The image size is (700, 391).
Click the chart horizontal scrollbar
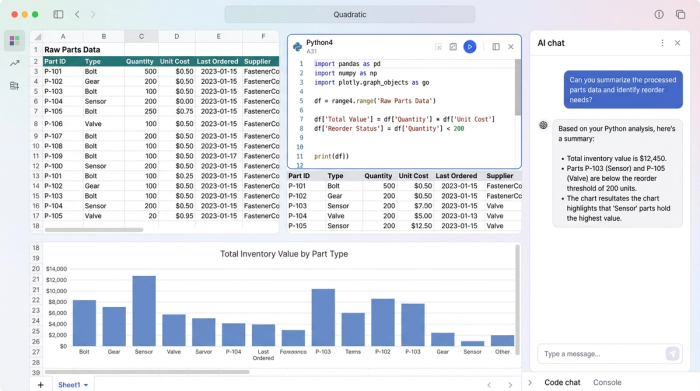pyautogui.click(x=147, y=372)
